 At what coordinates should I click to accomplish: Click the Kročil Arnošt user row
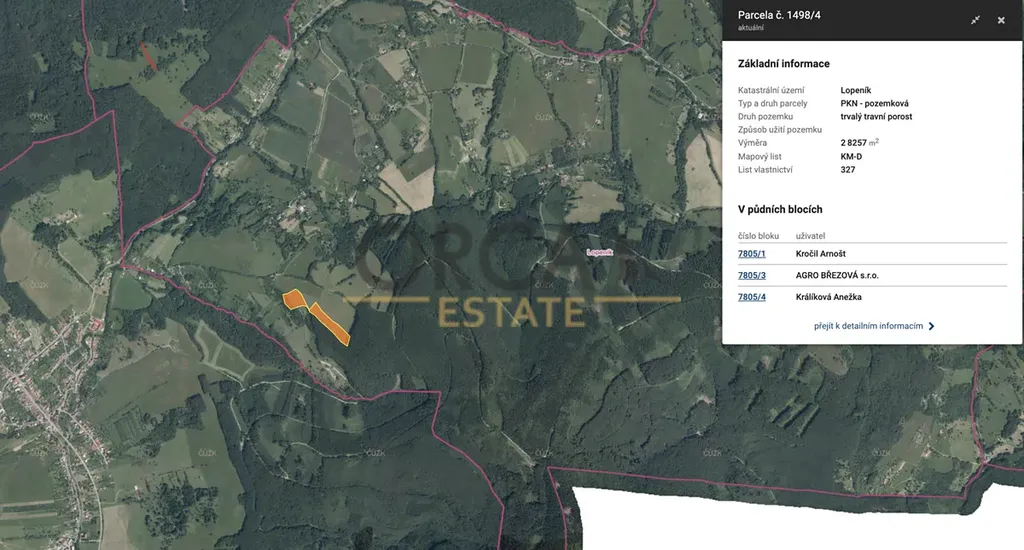[x=823, y=254]
